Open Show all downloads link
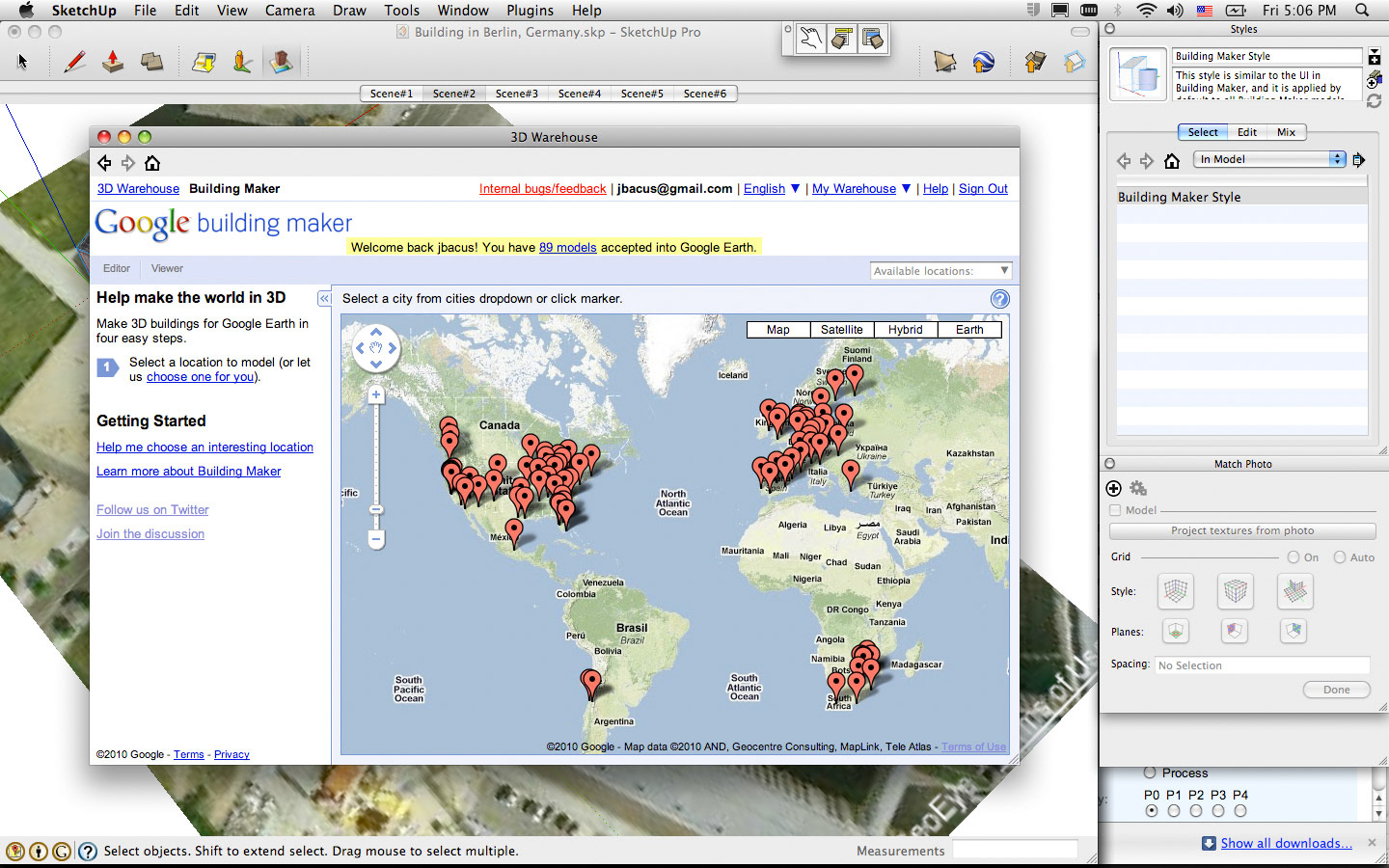This screenshot has width=1389, height=868. click(x=1287, y=843)
